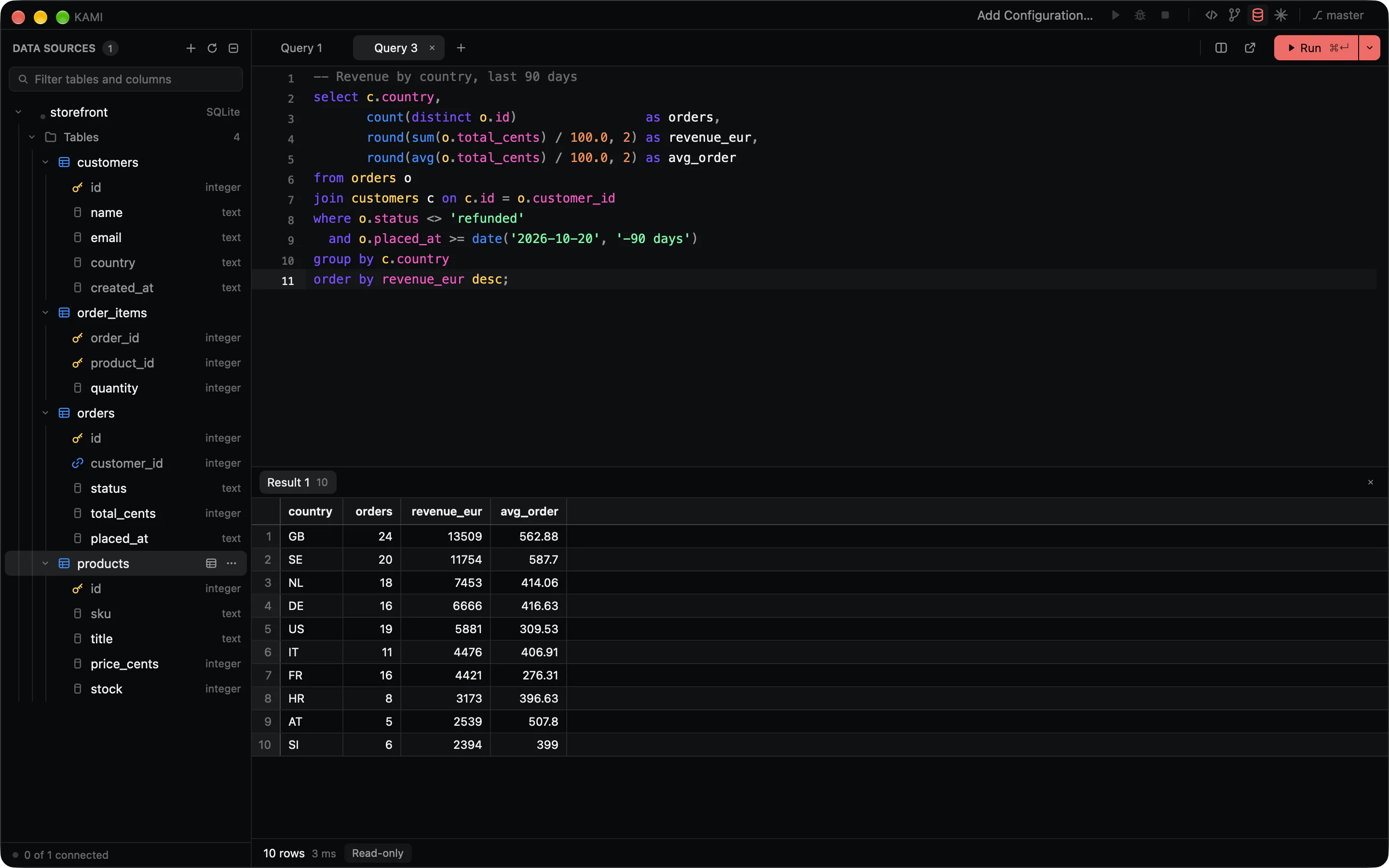Collapse the orders table
Screen dimensions: 1389x868
click(x=45, y=413)
